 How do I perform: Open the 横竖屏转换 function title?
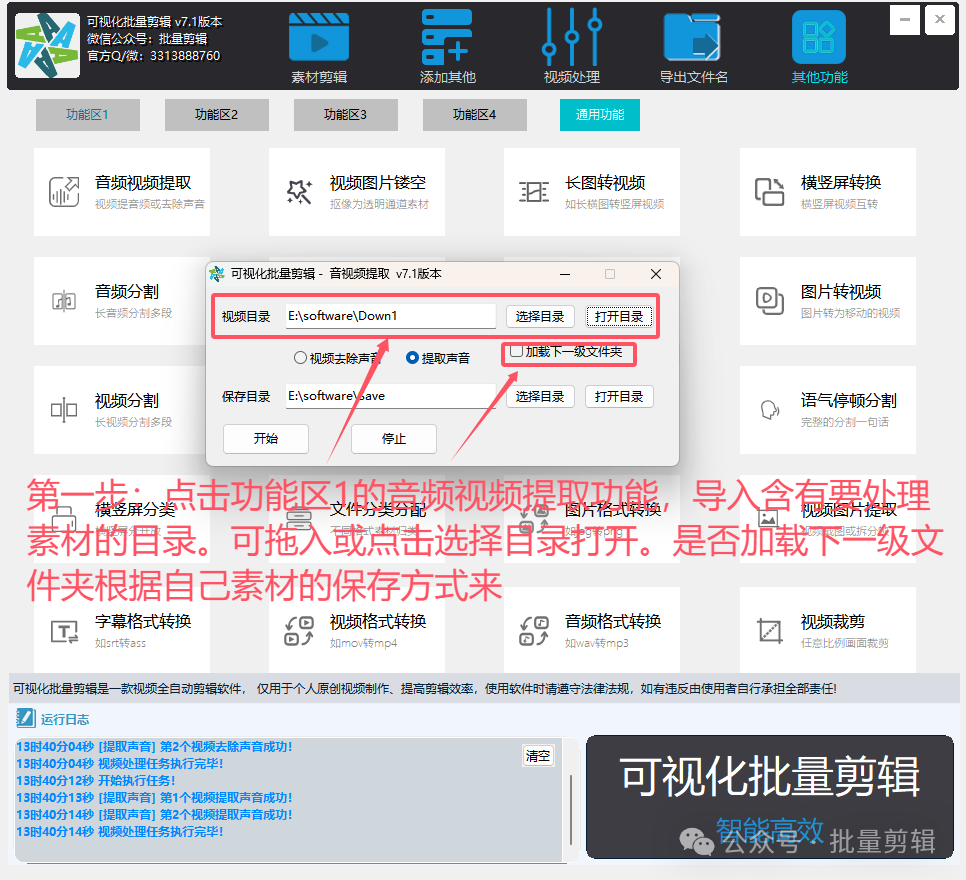[x=840, y=182]
